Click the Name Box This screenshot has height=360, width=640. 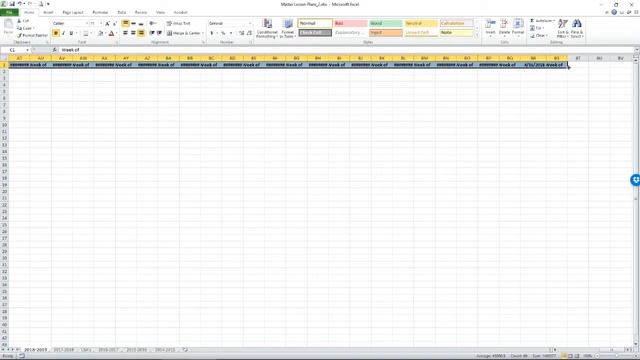[x=16, y=50]
